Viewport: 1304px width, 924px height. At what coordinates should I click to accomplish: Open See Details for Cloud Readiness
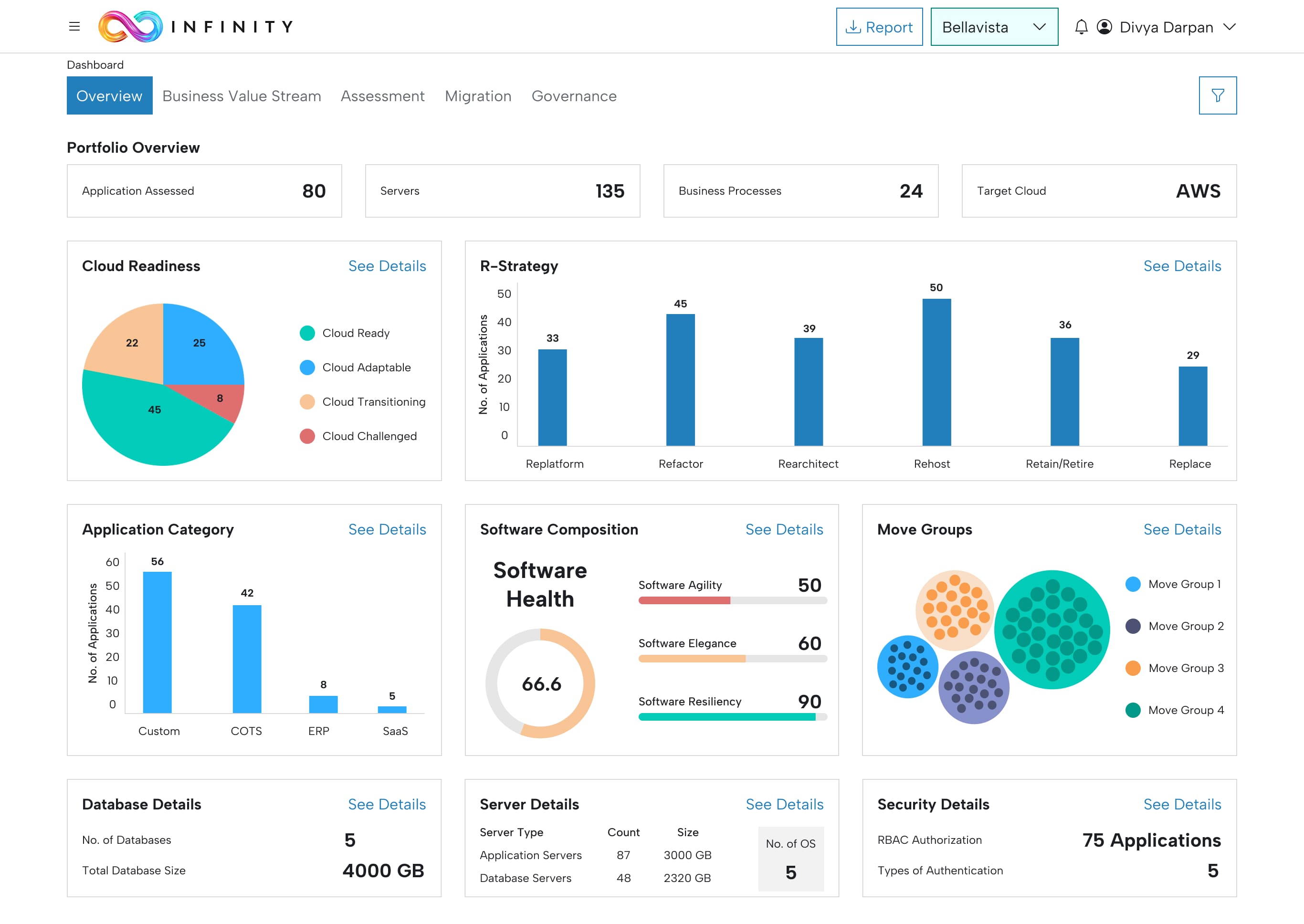(x=387, y=266)
